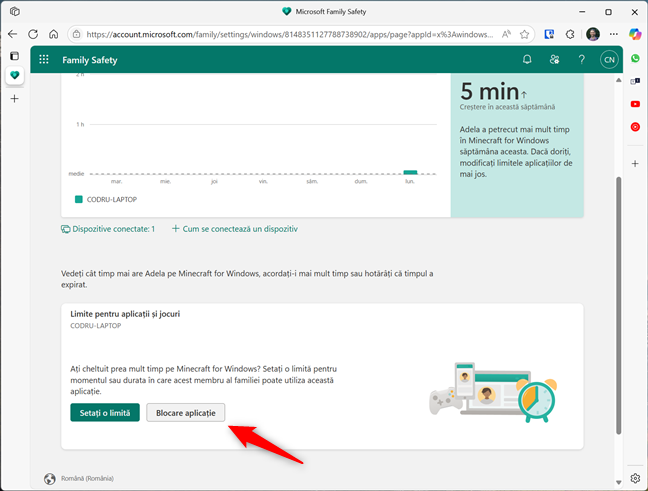Click the scrollbar down arrow

pyautogui.click(x=619, y=482)
